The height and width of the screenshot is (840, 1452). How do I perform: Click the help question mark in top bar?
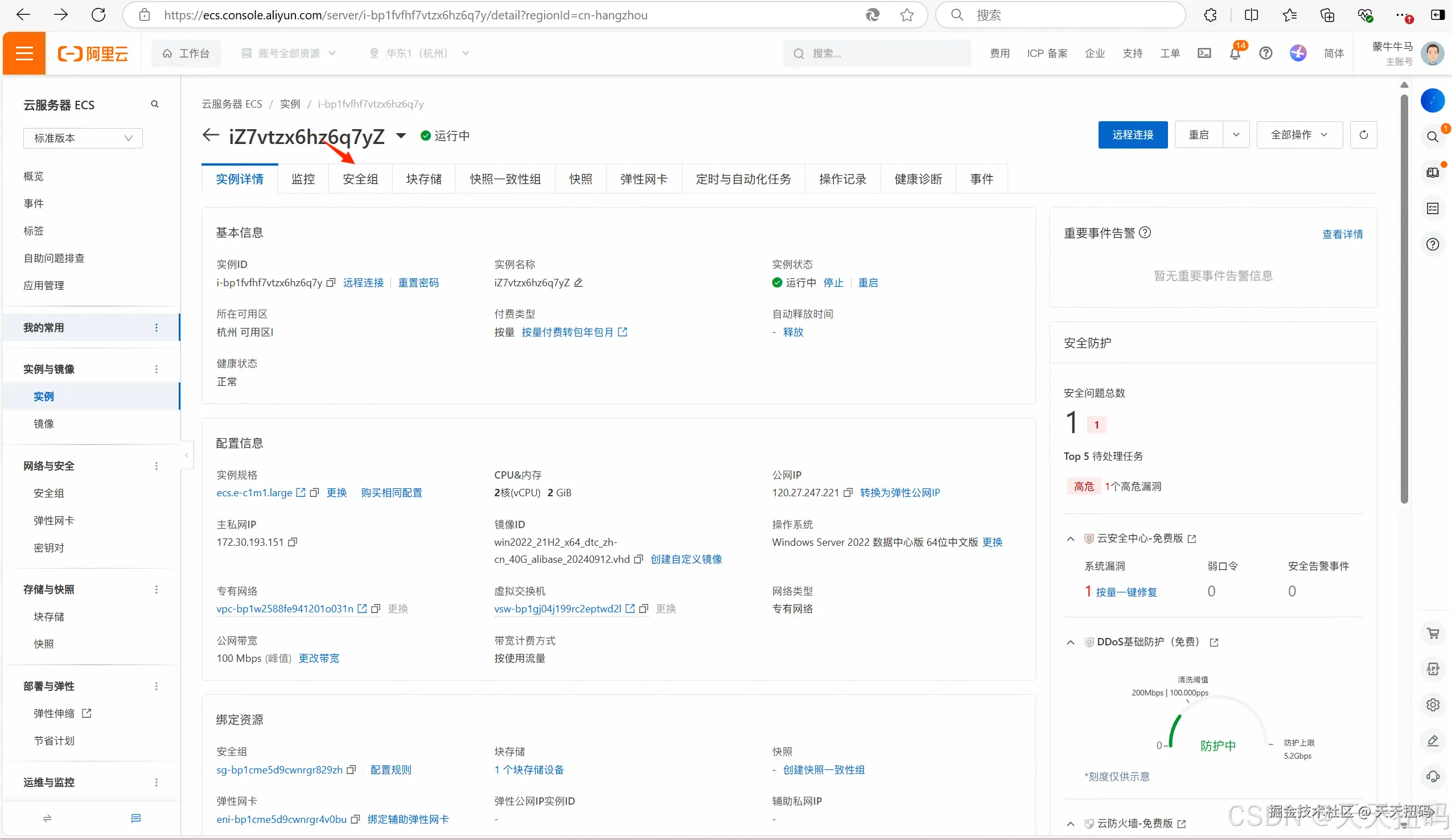1265,53
